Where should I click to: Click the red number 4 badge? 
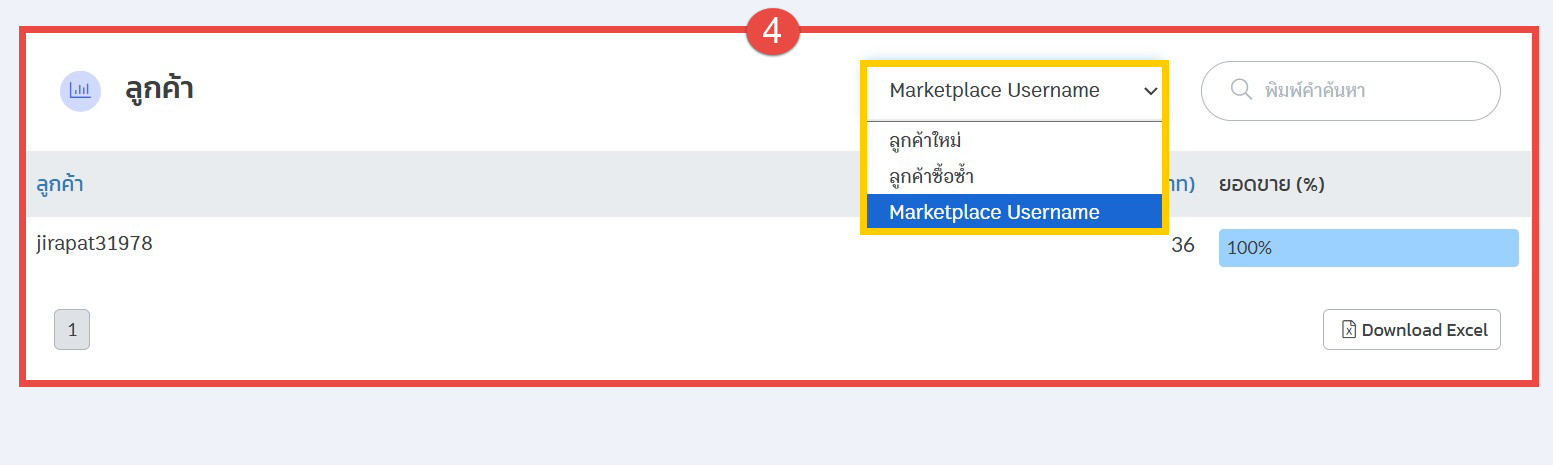coord(772,31)
